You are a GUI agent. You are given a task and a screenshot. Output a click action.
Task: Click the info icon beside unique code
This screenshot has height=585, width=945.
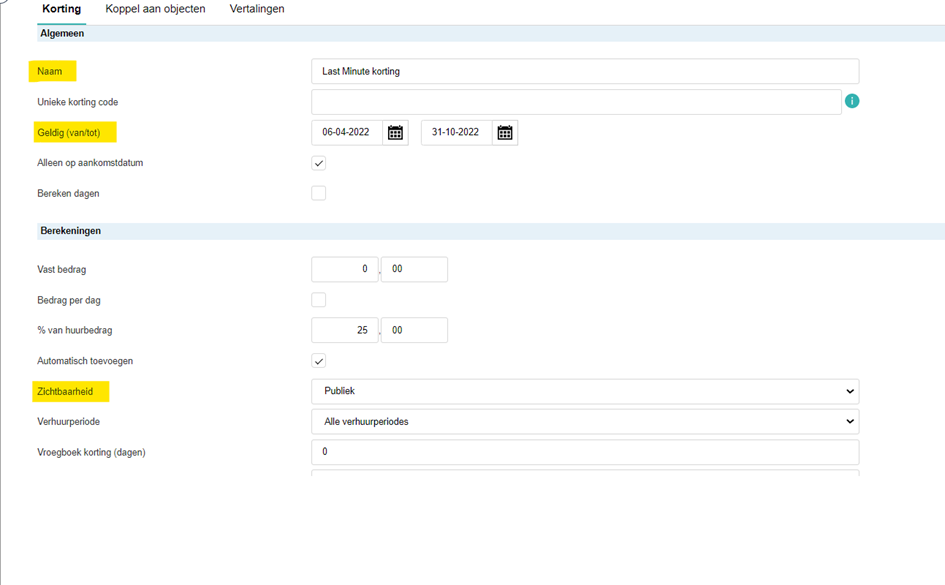point(852,101)
